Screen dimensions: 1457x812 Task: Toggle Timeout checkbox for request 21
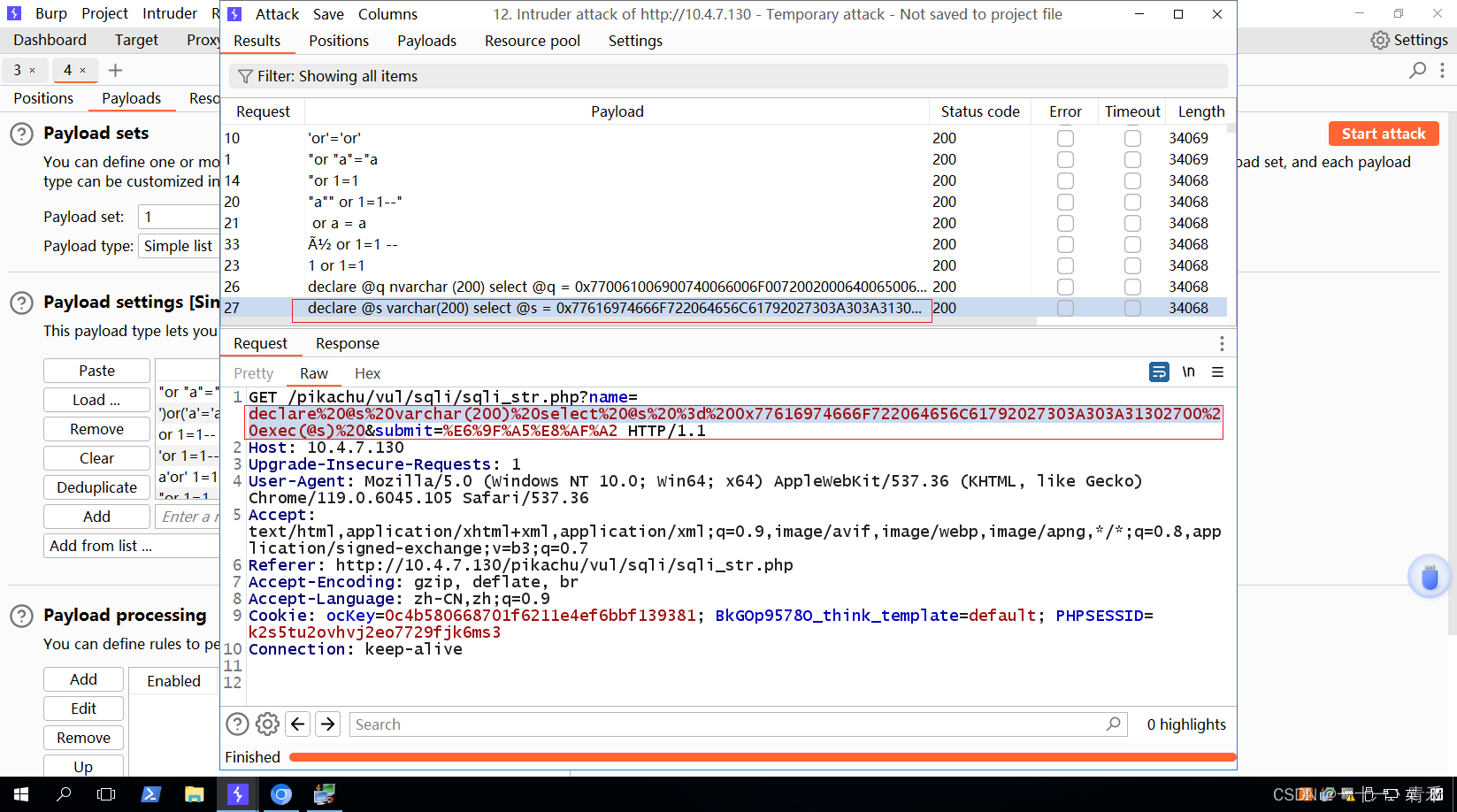coord(1132,223)
